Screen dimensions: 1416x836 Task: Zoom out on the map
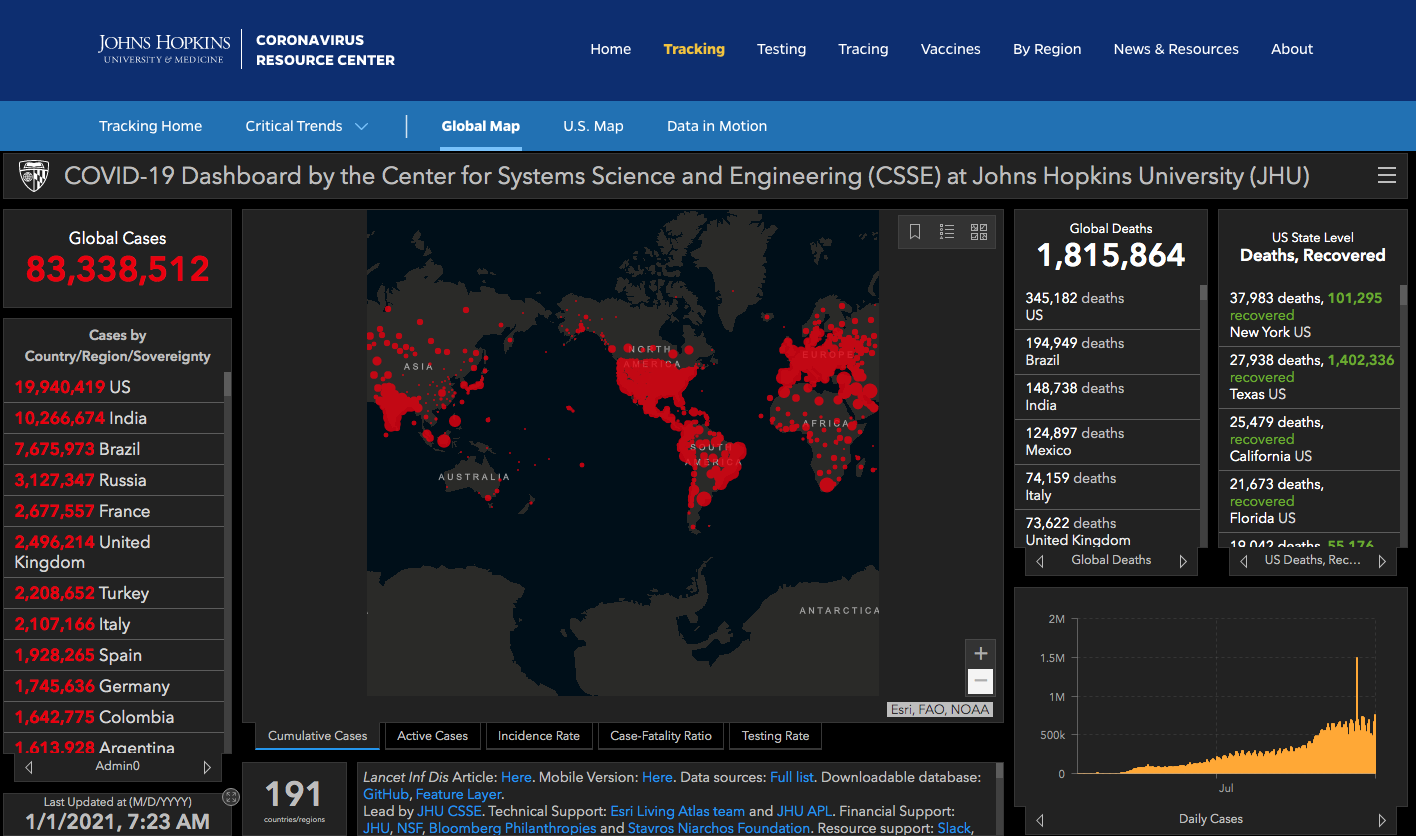pos(981,682)
